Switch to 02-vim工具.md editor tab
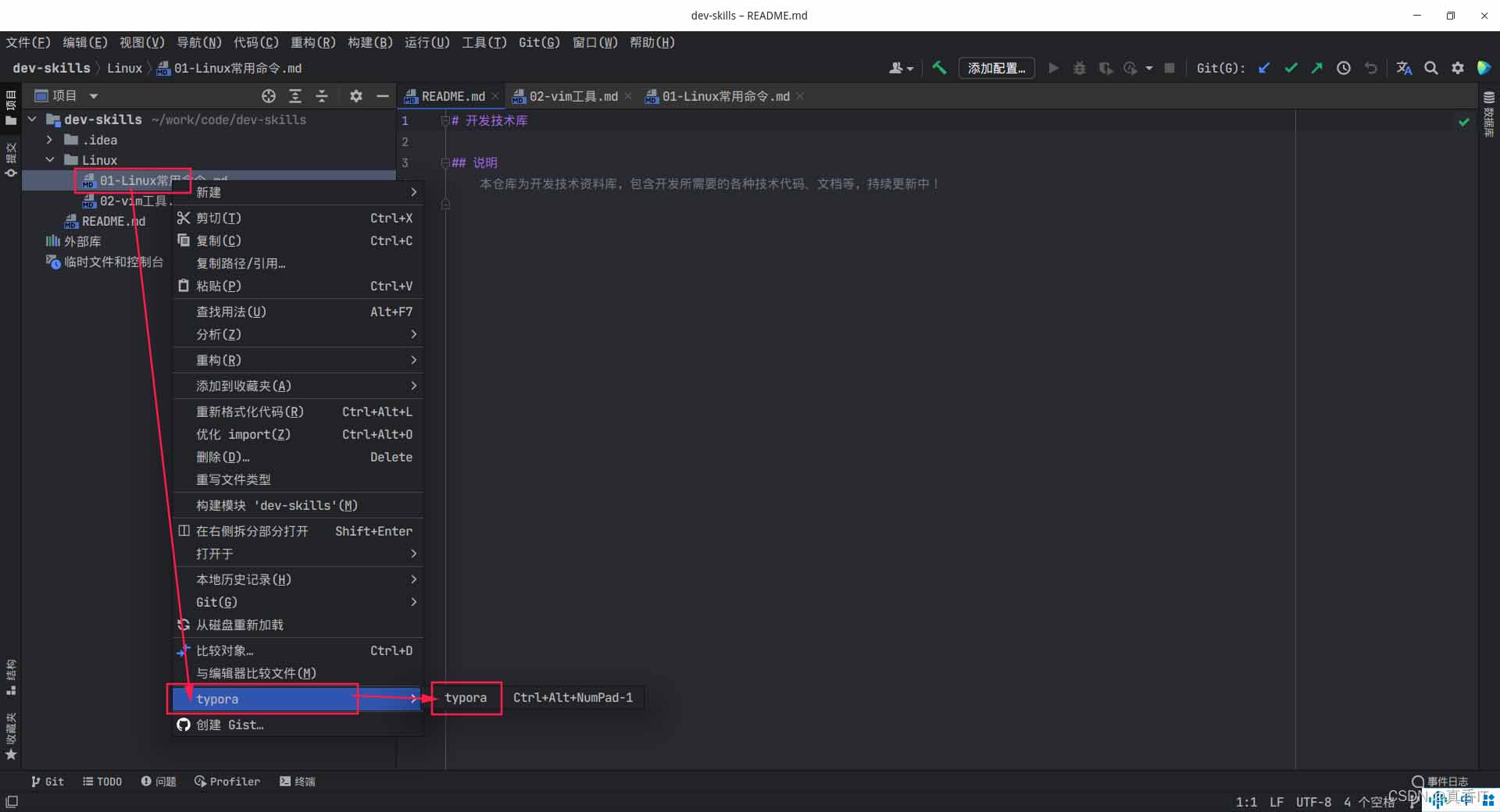 [573, 96]
